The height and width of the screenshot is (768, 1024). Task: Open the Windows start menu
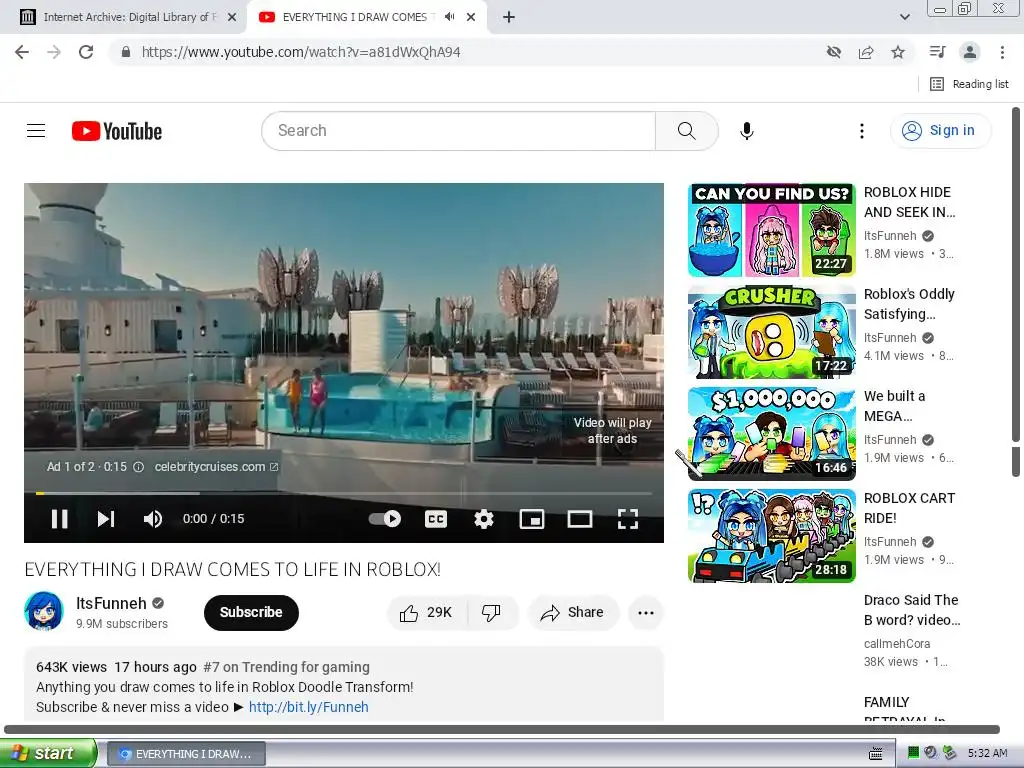pyautogui.click(x=48, y=753)
